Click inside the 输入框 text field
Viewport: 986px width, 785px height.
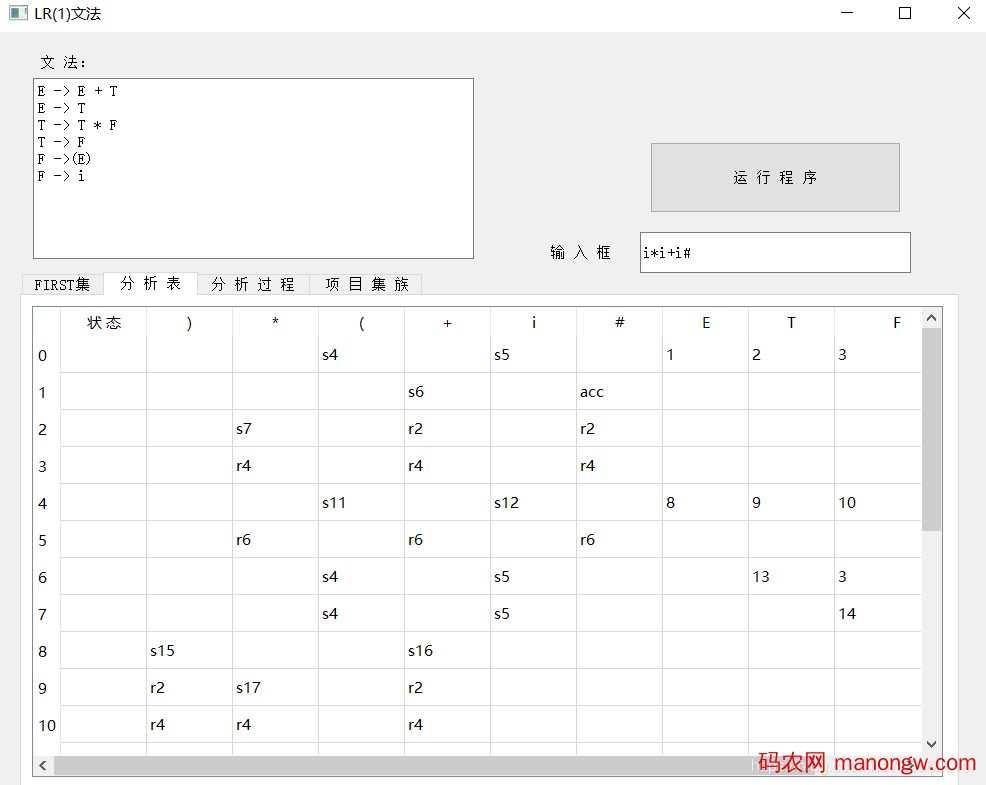775,252
